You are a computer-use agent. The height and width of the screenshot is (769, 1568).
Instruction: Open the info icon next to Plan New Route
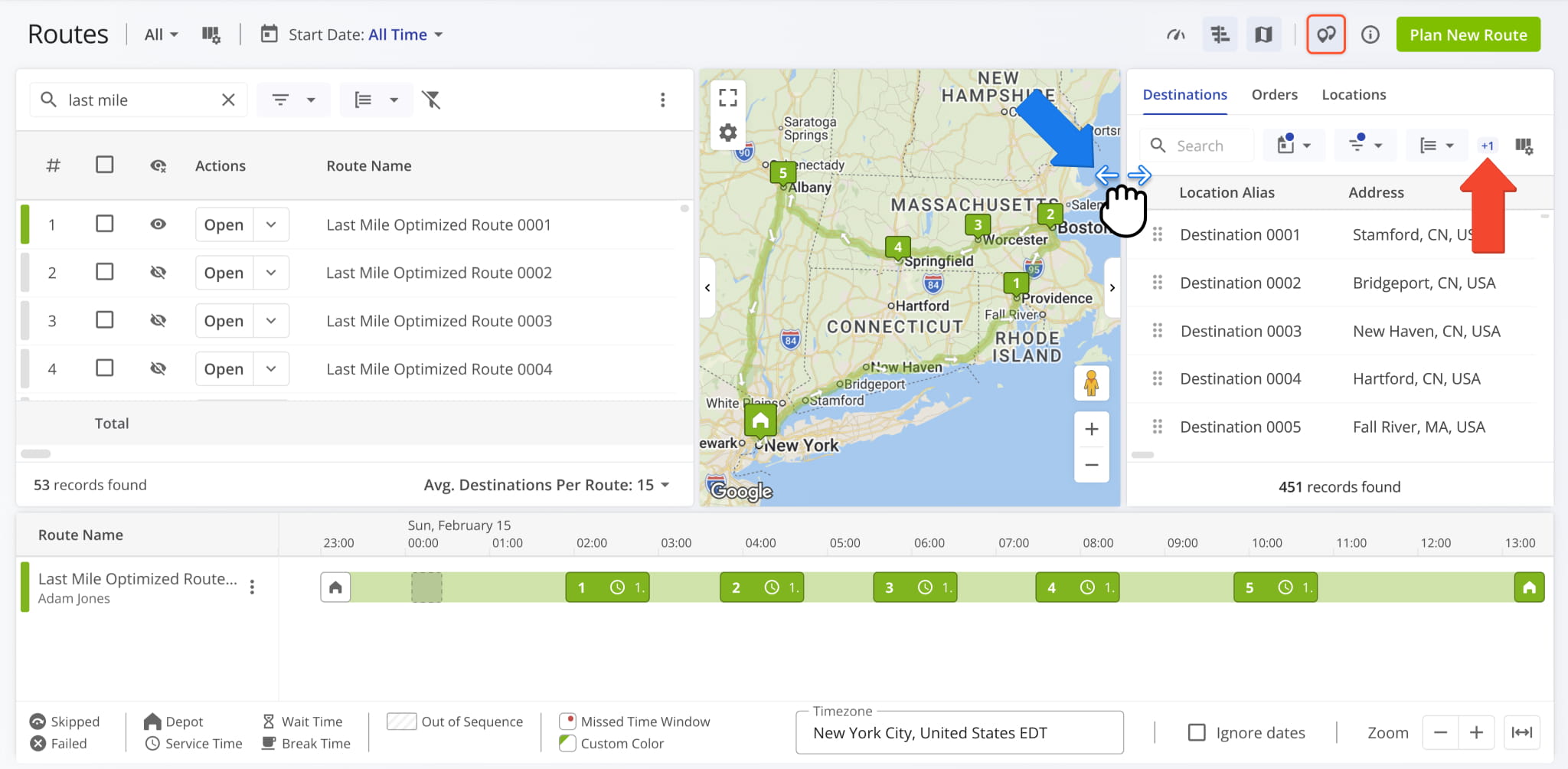(x=1370, y=34)
